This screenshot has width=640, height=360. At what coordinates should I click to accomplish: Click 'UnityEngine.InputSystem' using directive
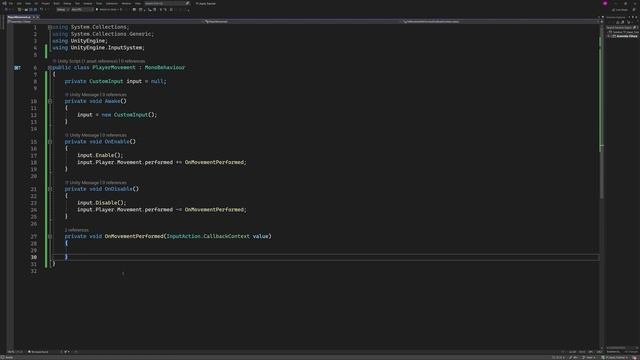tap(107, 48)
